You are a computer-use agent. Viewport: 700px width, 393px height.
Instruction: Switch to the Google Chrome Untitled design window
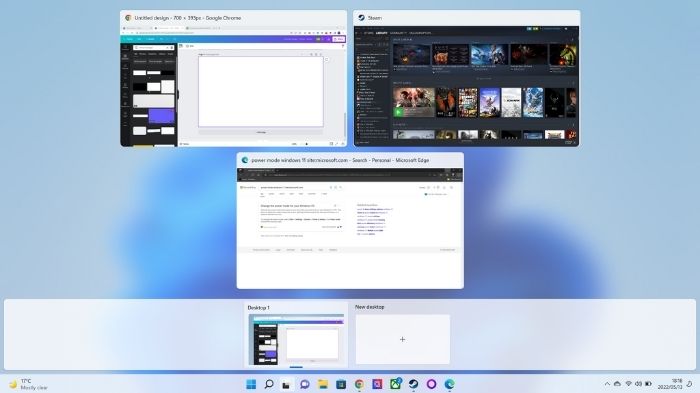(233, 79)
